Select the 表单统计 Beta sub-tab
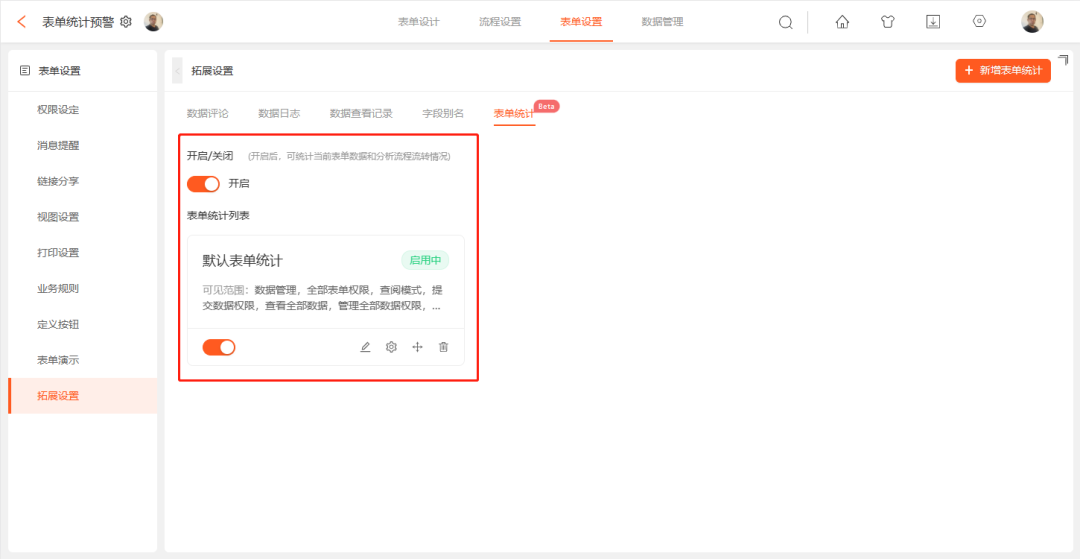This screenshot has width=1080, height=559. pos(515,114)
